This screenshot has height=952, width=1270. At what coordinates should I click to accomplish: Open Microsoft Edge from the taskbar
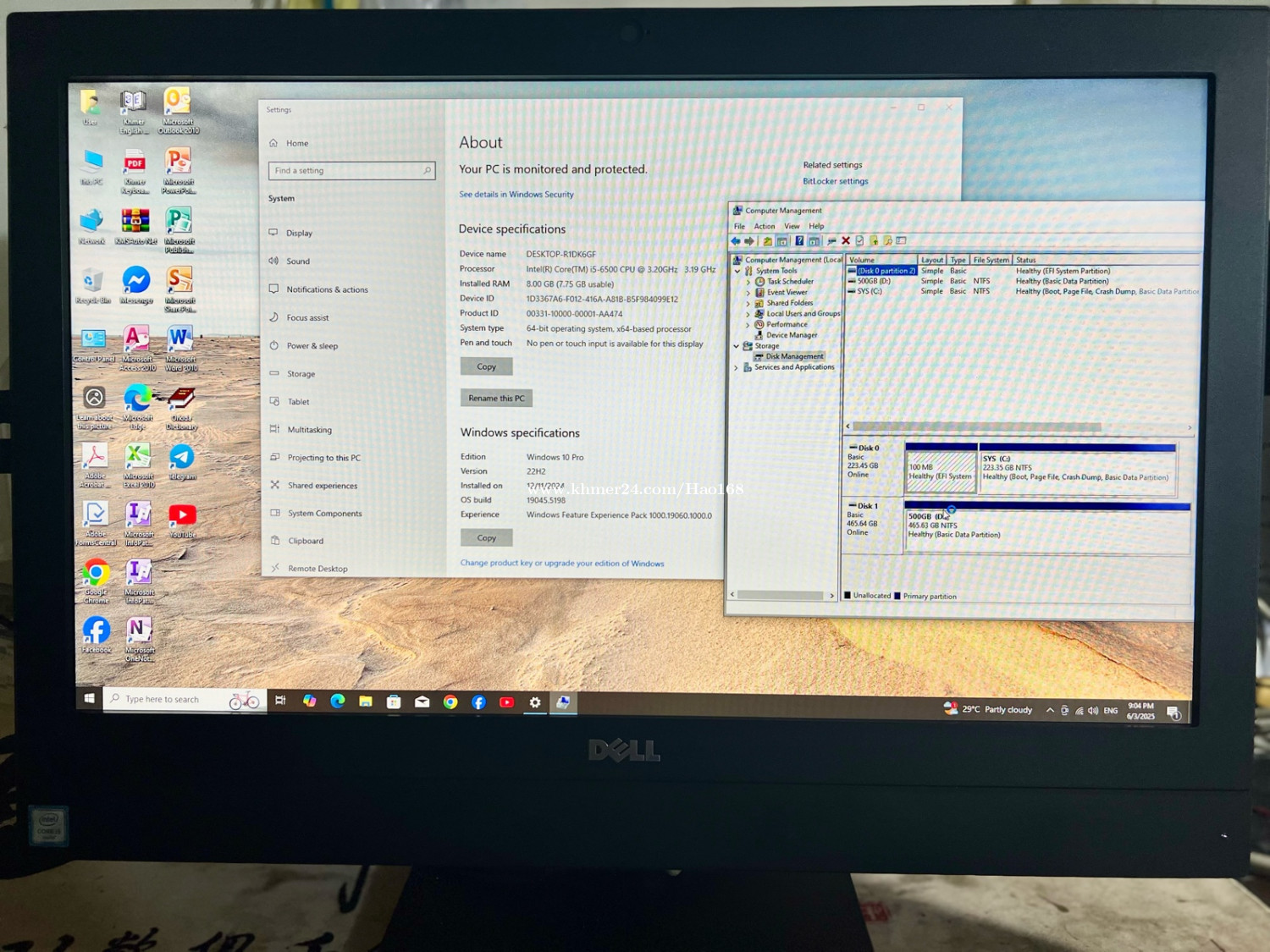[x=337, y=701]
